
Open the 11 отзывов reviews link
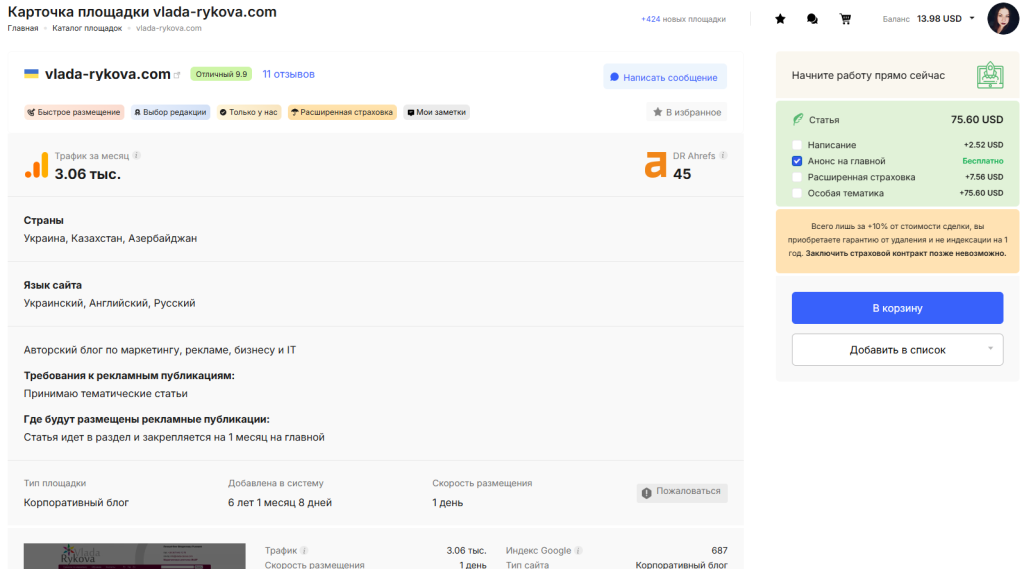288,74
